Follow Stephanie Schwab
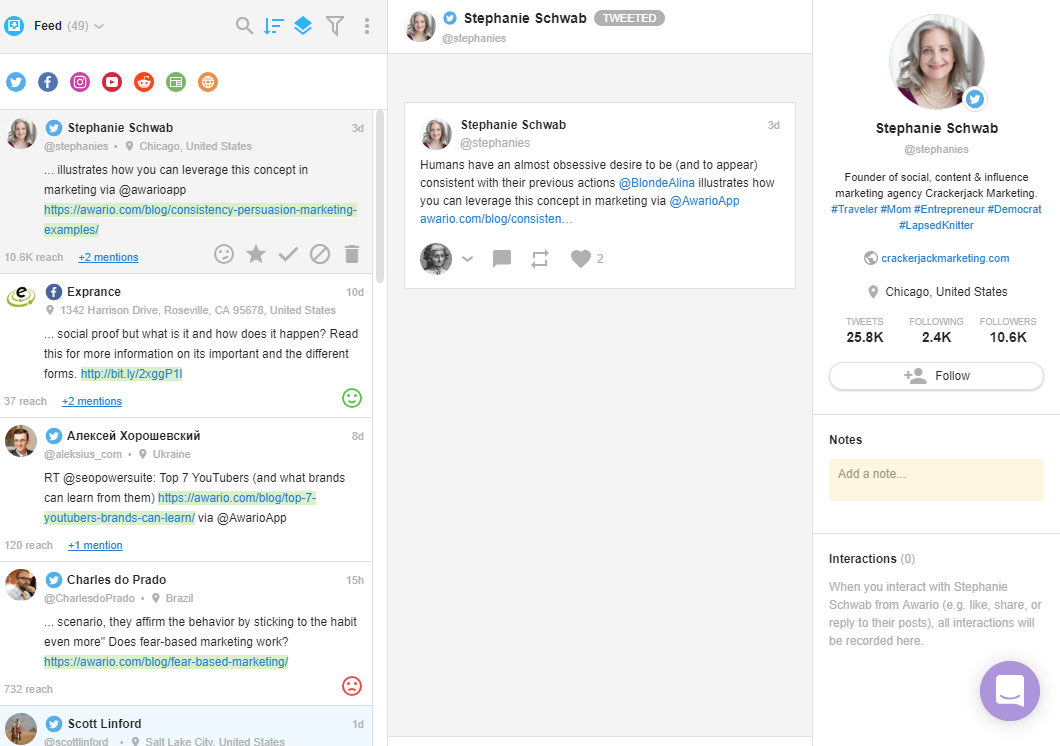1060x746 pixels. pyautogui.click(x=936, y=376)
